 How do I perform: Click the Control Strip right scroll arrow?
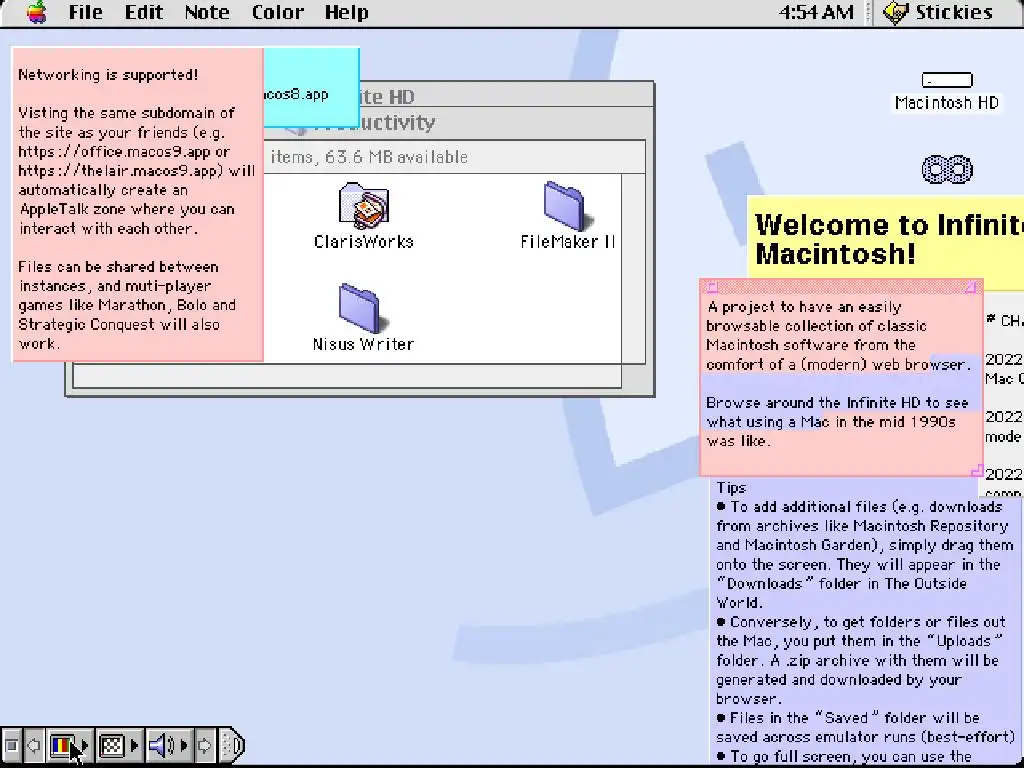(x=204, y=745)
